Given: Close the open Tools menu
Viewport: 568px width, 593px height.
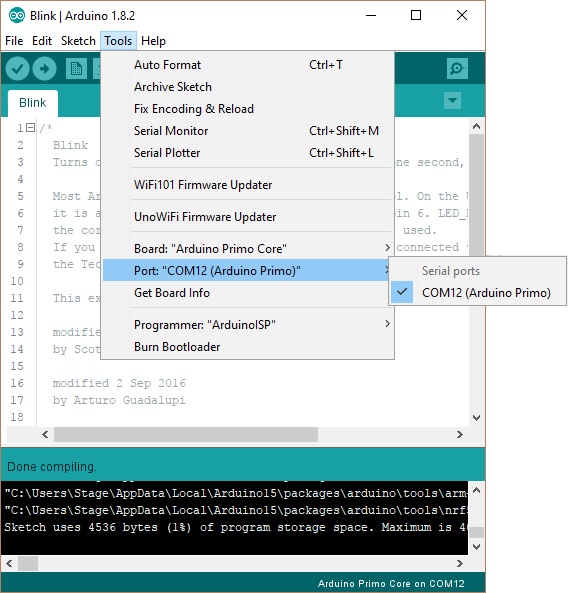Looking at the screenshot, I should (118, 41).
